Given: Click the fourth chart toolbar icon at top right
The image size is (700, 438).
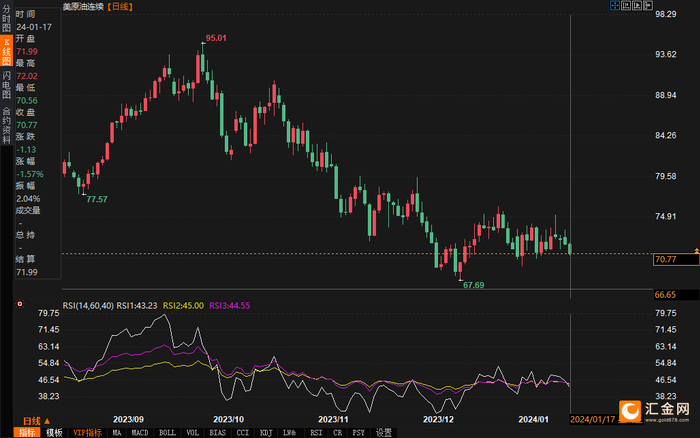Looking at the screenshot, I should (648, 5).
